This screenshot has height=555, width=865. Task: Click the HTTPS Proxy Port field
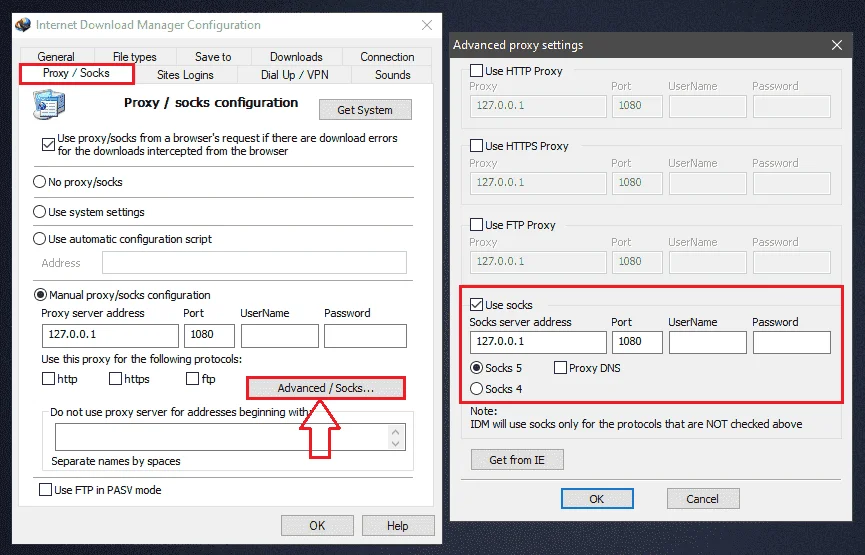pos(637,183)
